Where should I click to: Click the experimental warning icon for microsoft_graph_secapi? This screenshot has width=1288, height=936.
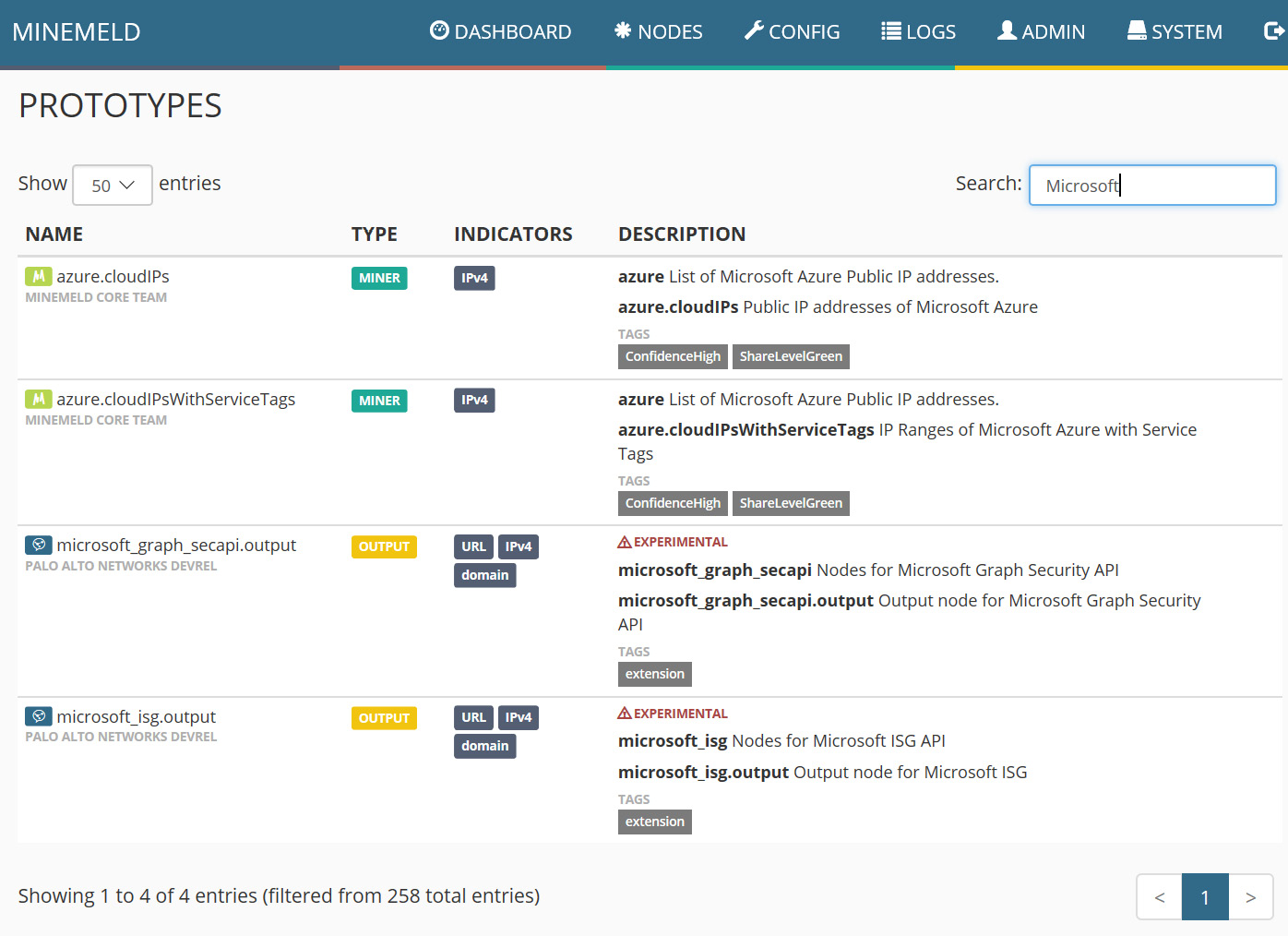(x=625, y=542)
